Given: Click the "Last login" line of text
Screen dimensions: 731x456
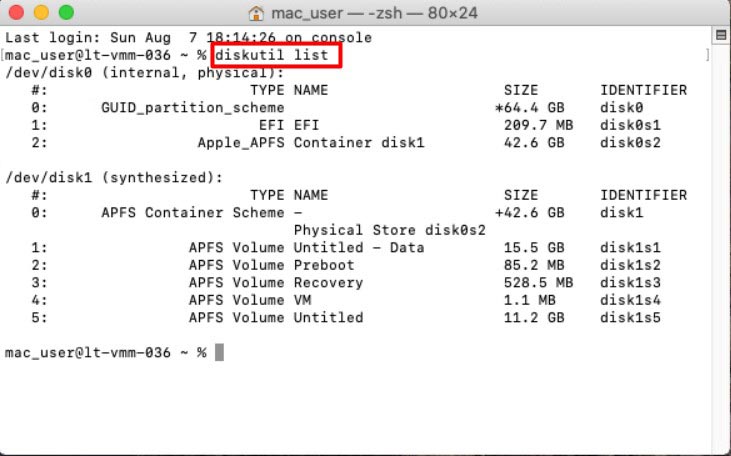Looking at the screenshot, I should tap(189, 38).
